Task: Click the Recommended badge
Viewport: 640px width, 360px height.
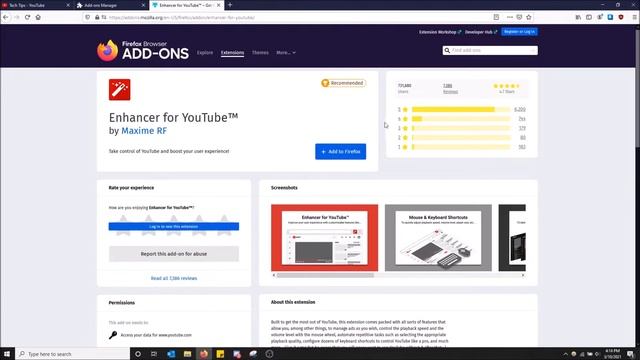Action: coord(343,83)
